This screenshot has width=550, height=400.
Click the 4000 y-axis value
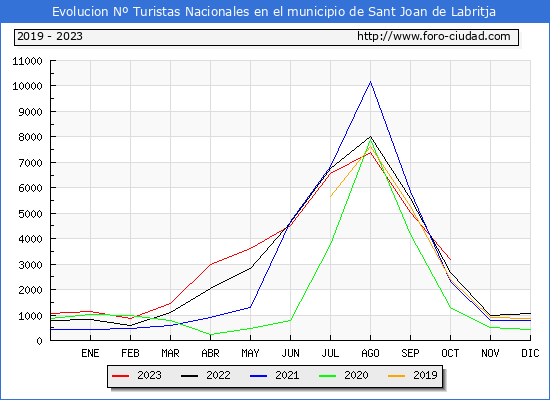click(x=31, y=239)
